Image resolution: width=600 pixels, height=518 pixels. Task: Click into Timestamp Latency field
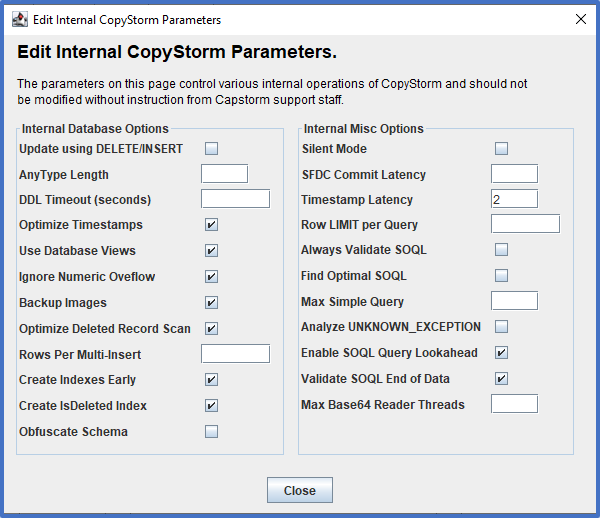(x=514, y=199)
